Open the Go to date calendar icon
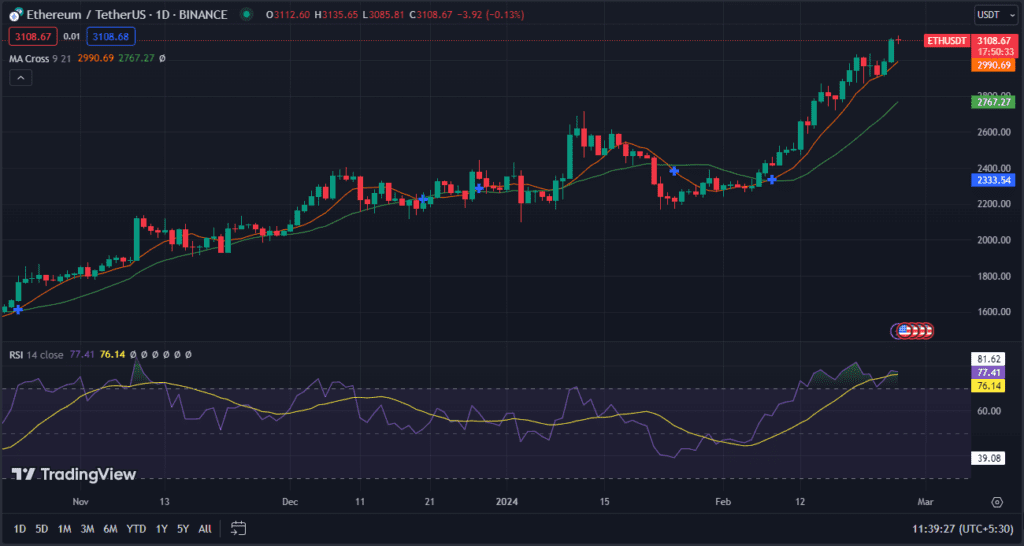The width and height of the screenshot is (1024, 546). [x=238, y=528]
